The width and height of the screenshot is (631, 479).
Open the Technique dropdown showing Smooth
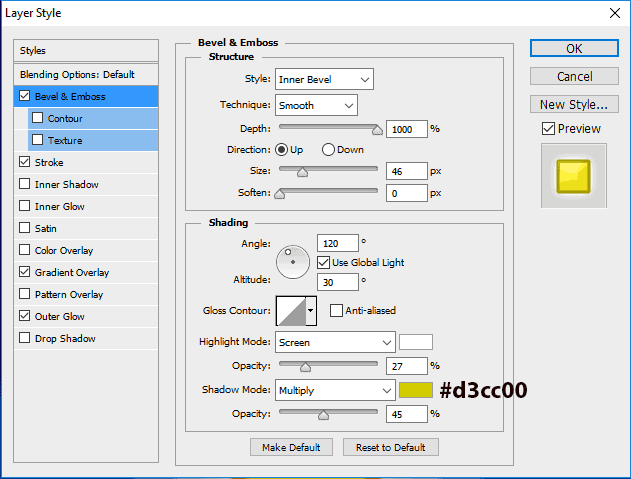coord(317,105)
